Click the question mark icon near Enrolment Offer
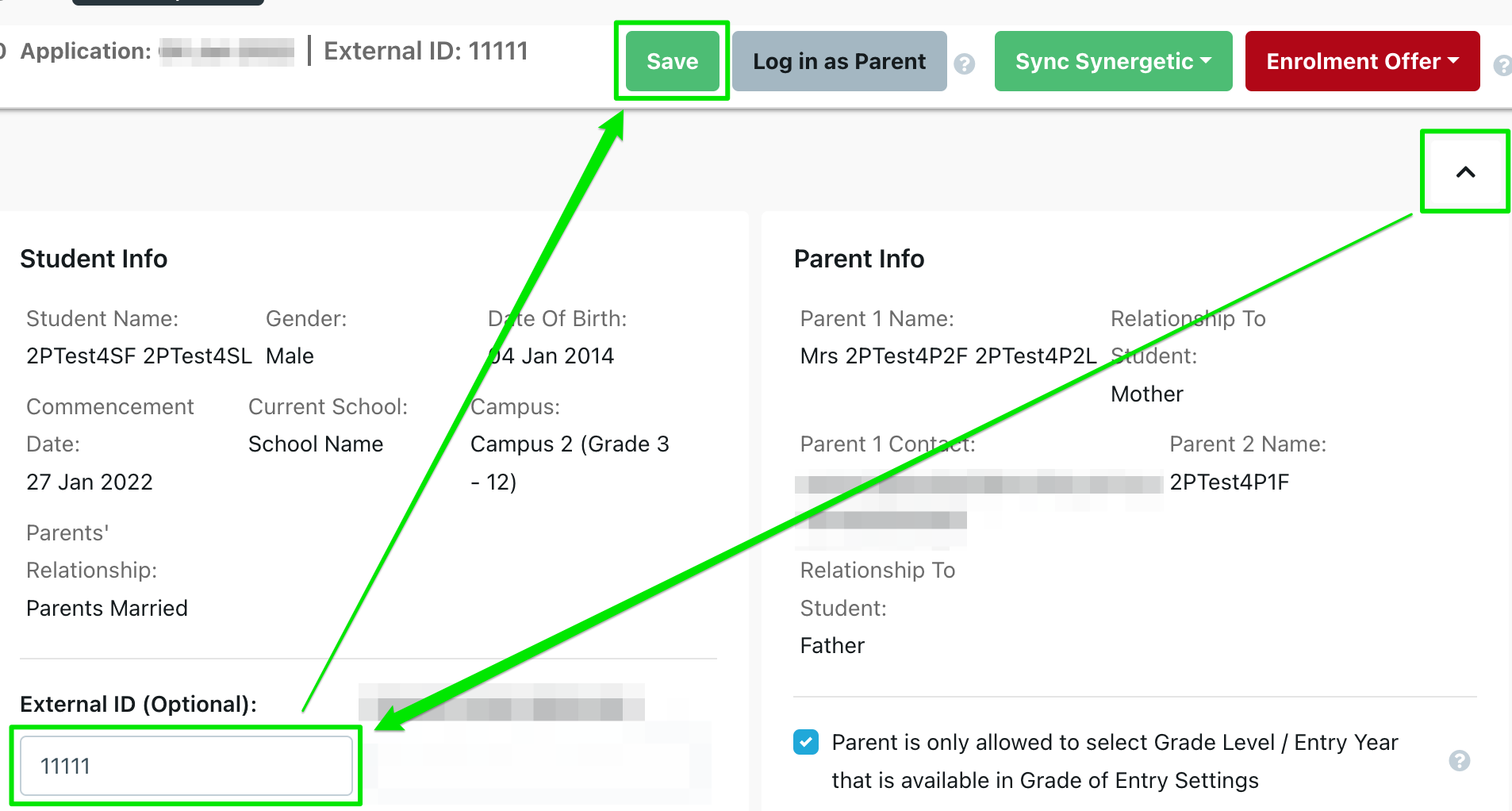The width and height of the screenshot is (1512, 811). (x=1503, y=67)
